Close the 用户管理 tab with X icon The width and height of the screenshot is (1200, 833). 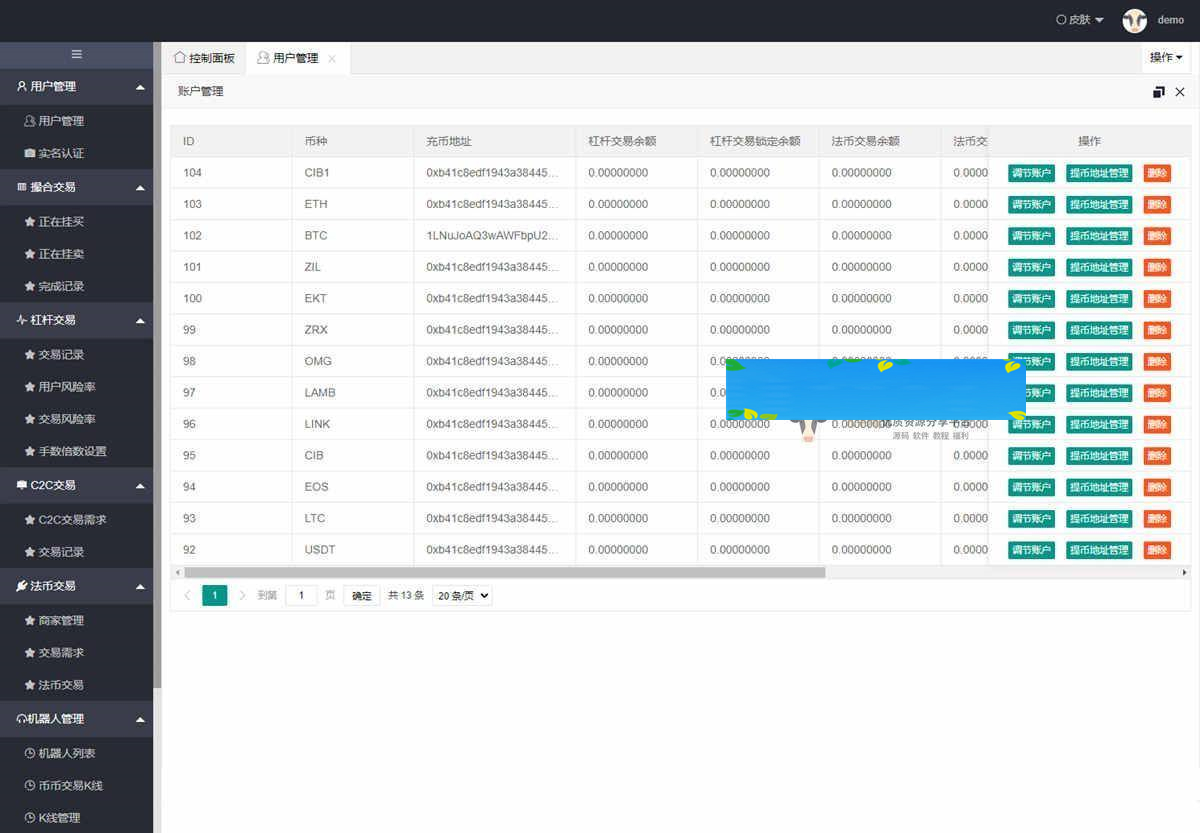(332, 59)
